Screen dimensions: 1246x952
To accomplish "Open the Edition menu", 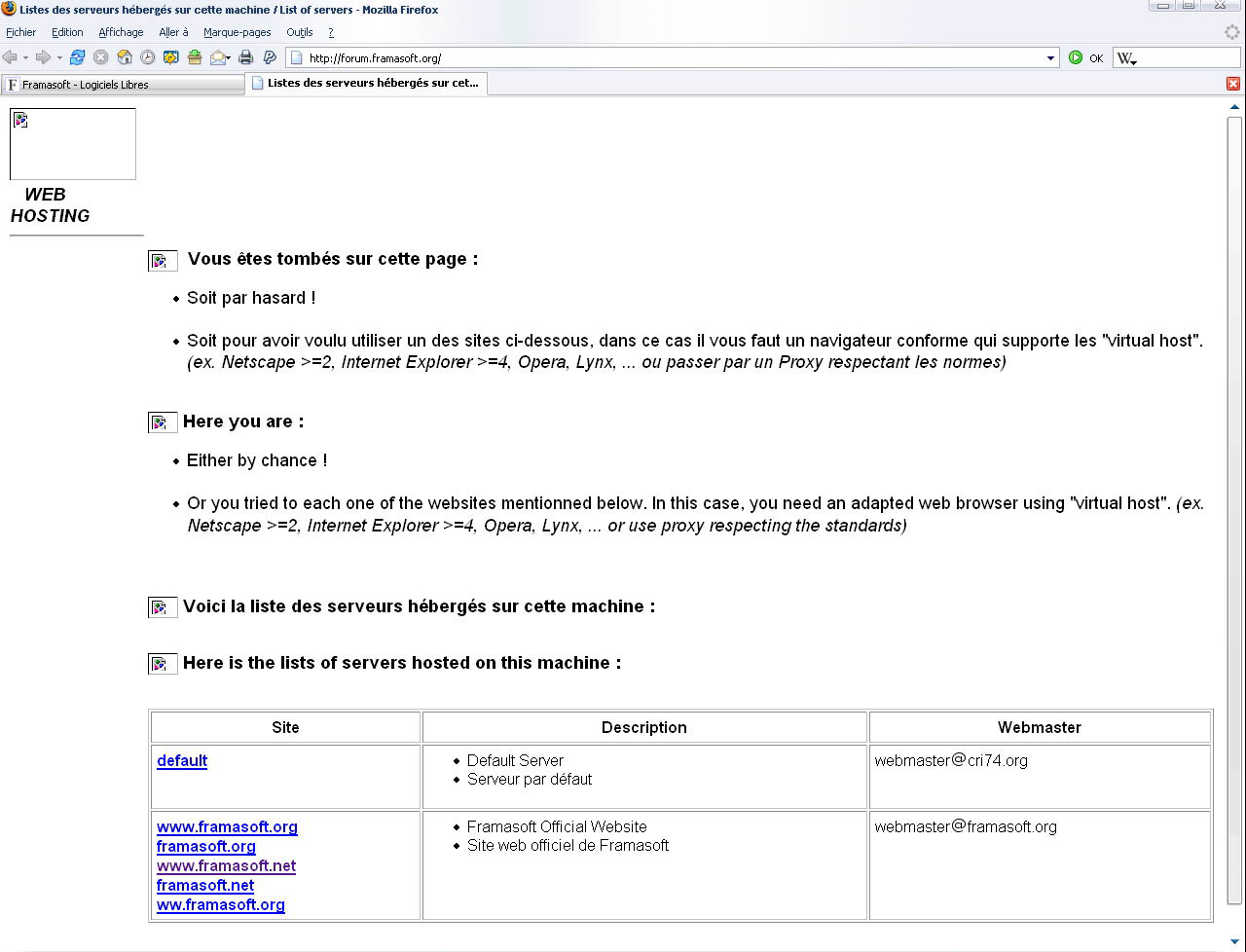I will click(67, 32).
